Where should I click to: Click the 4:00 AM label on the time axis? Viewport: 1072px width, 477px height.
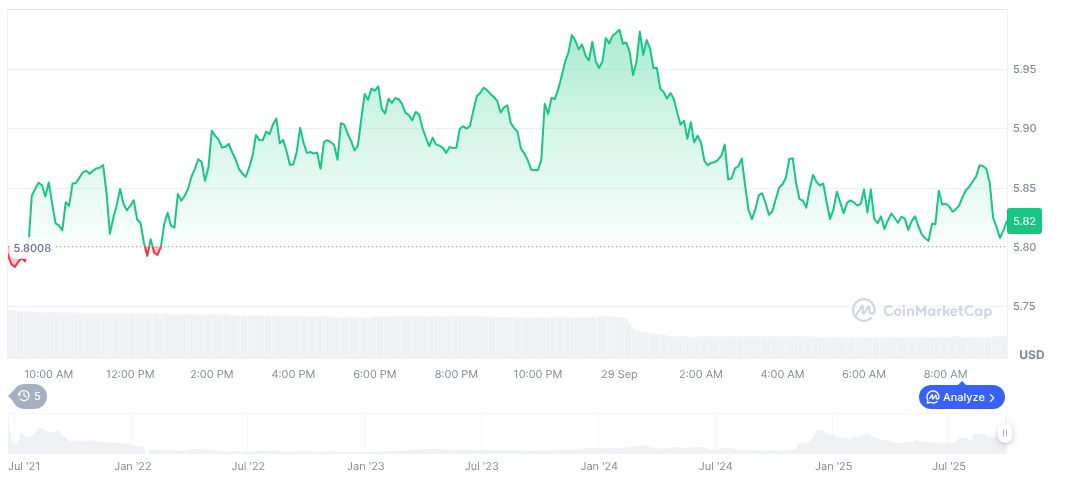(x=782, y=374)
